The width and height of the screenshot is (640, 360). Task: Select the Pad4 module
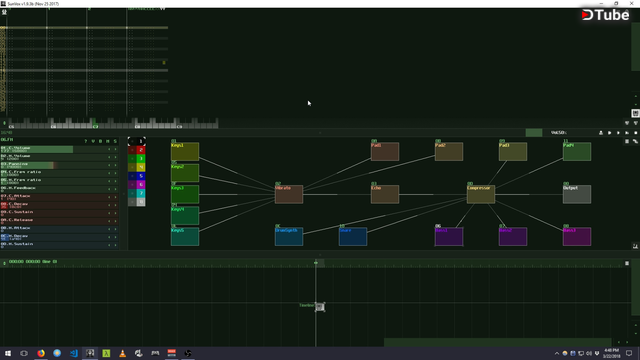[x=577, y=151]
